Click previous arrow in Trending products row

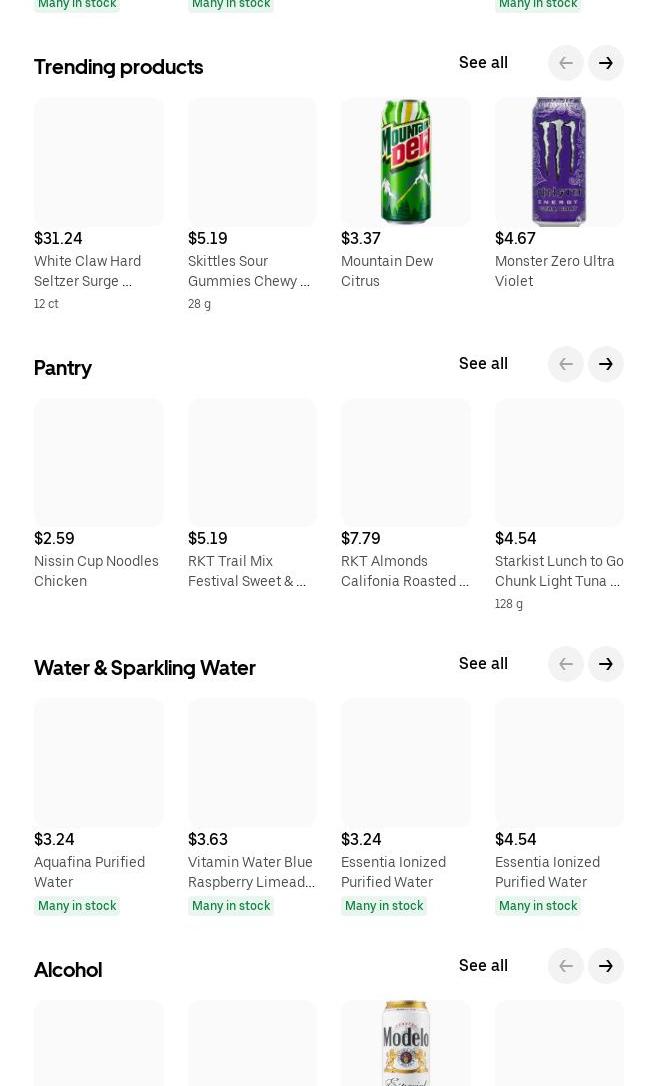point(565,63)
